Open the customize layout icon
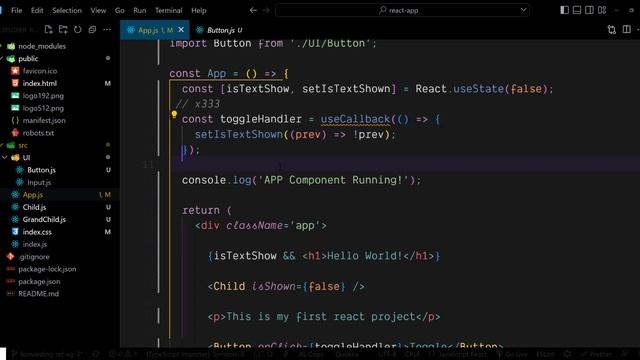This screenshot has height=360, width=640. (x=602, y=10)
